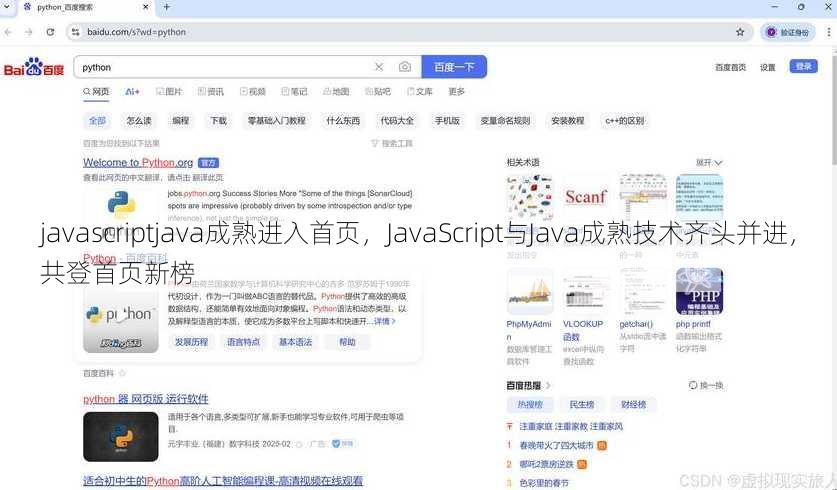Clear the search box with the X icon
Viewport: 837px width, 490px height.
[x=379, y=67]
